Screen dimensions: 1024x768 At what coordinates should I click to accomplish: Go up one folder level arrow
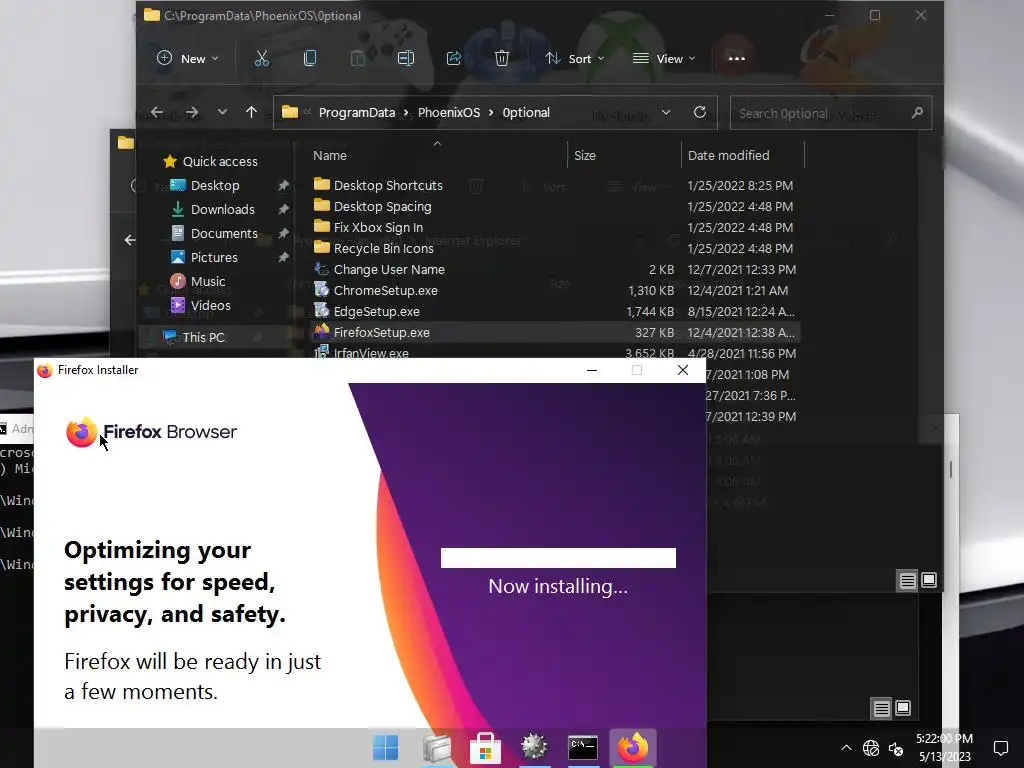pyautogui.click(x=251, y=112)
